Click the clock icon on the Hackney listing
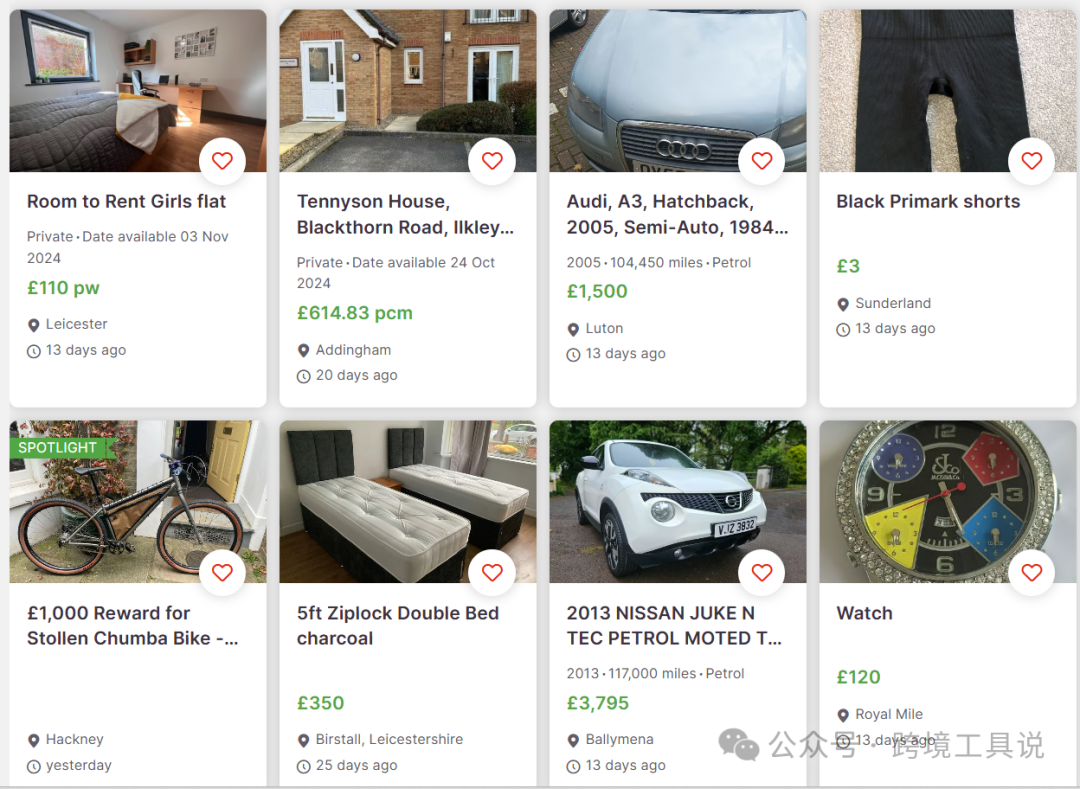 (x=33, y=765)
